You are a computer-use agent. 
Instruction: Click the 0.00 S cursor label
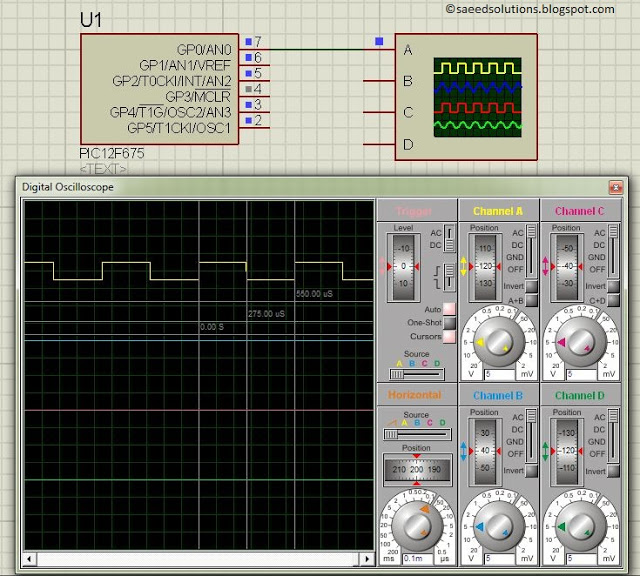coord(212,327)
